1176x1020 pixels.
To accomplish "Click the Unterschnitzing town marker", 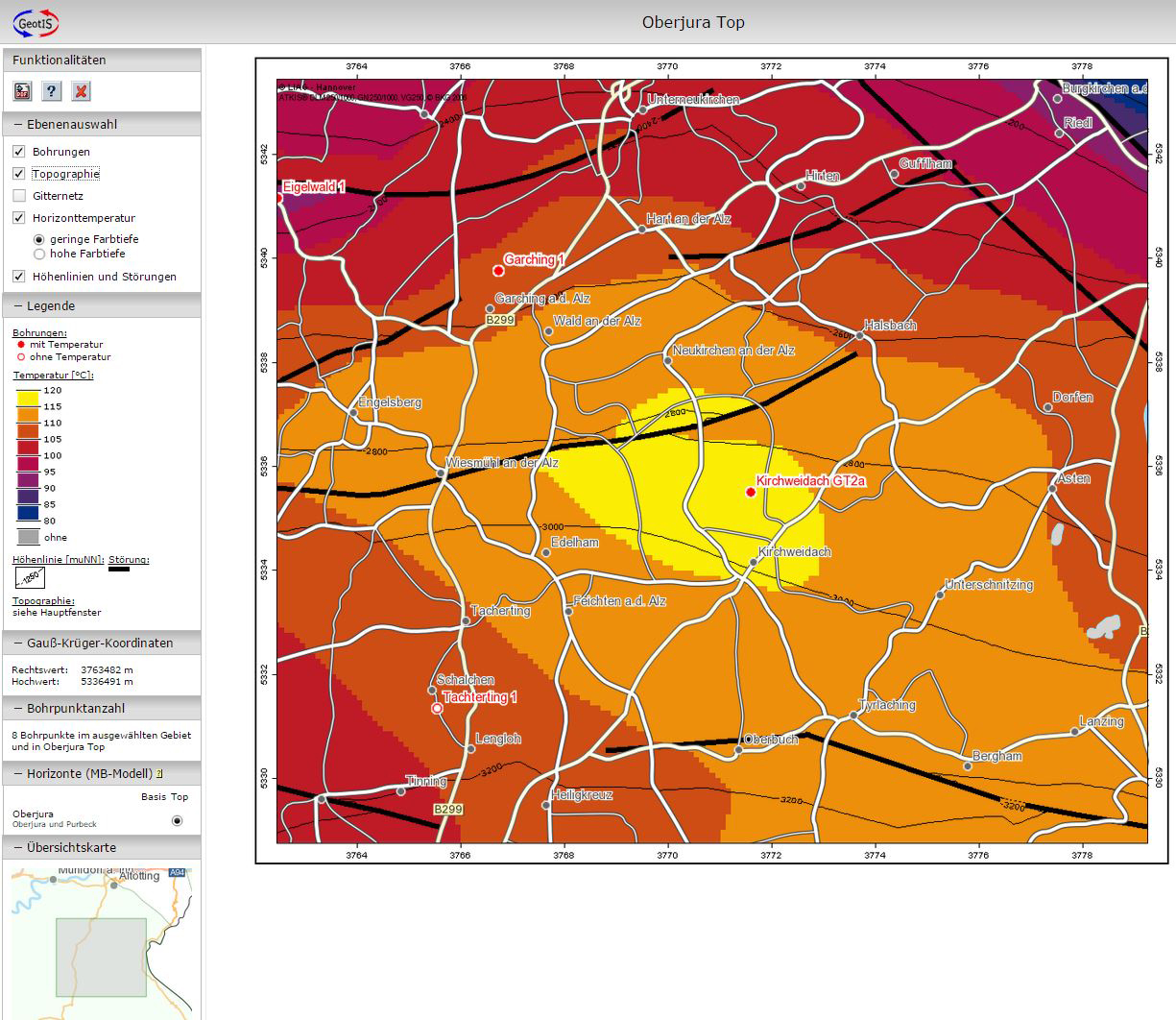I will point(940,595).
